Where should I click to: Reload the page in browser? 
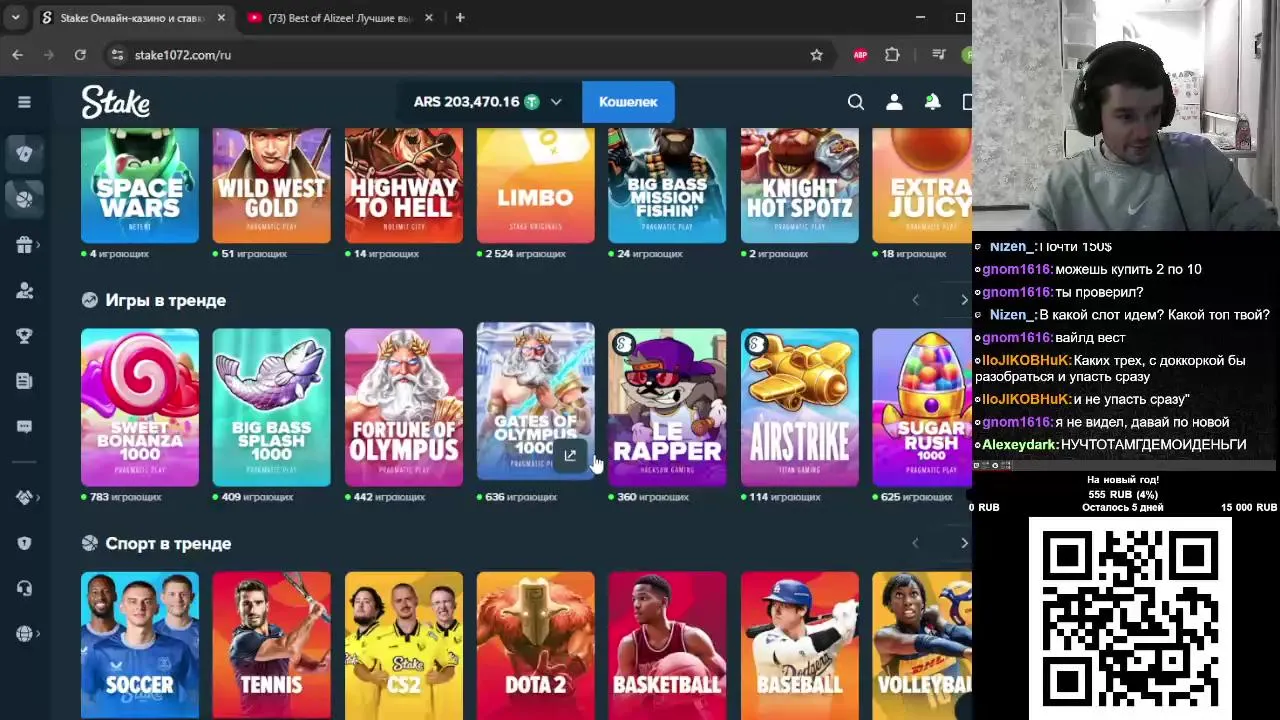pyautogui.click(x=80, y=55)
